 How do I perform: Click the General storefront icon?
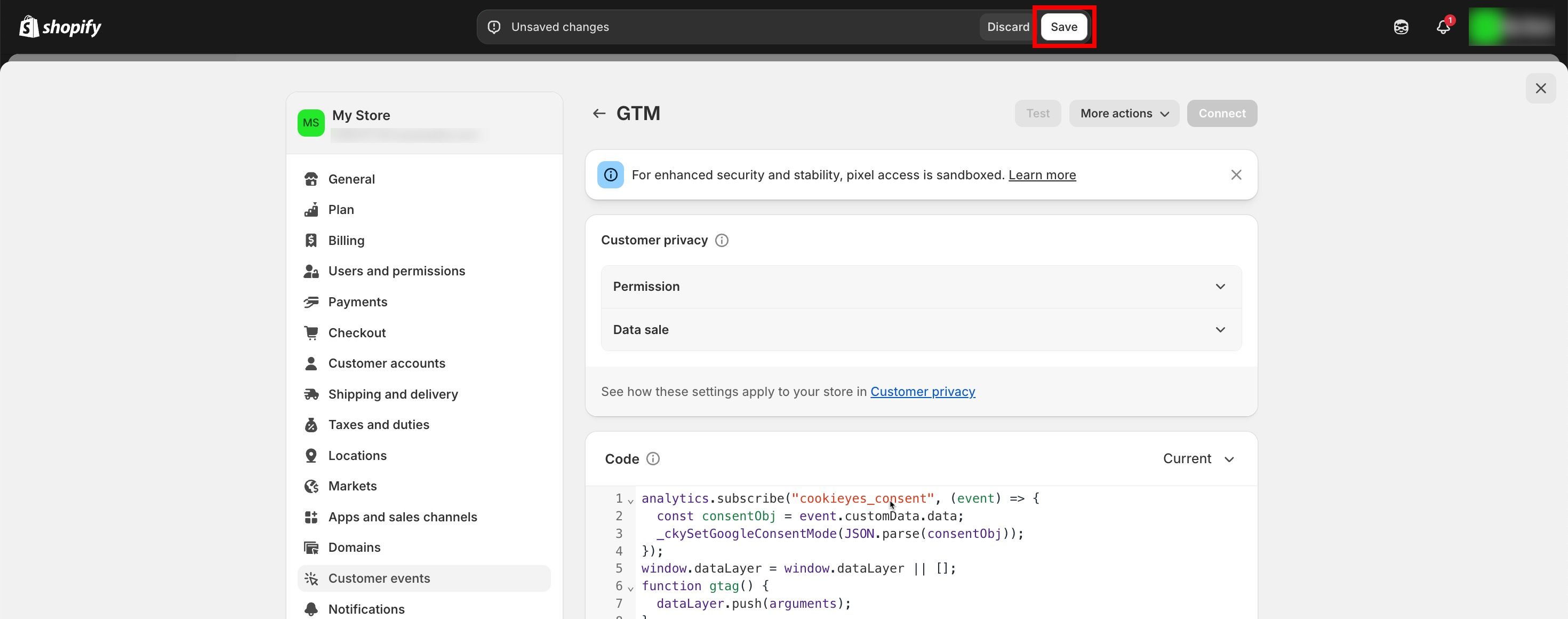pos(311,179)
